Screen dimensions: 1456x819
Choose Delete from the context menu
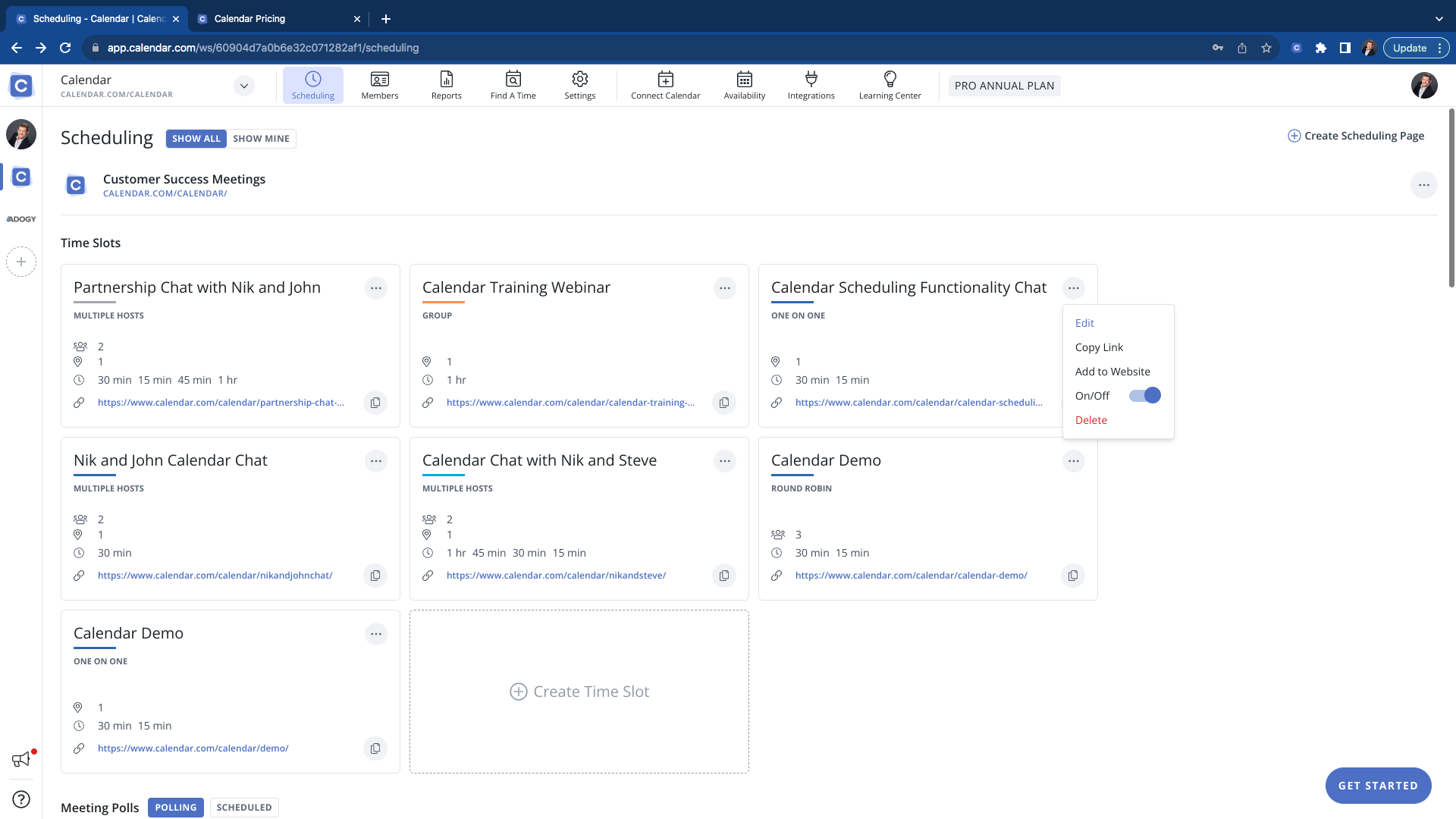1090,420
